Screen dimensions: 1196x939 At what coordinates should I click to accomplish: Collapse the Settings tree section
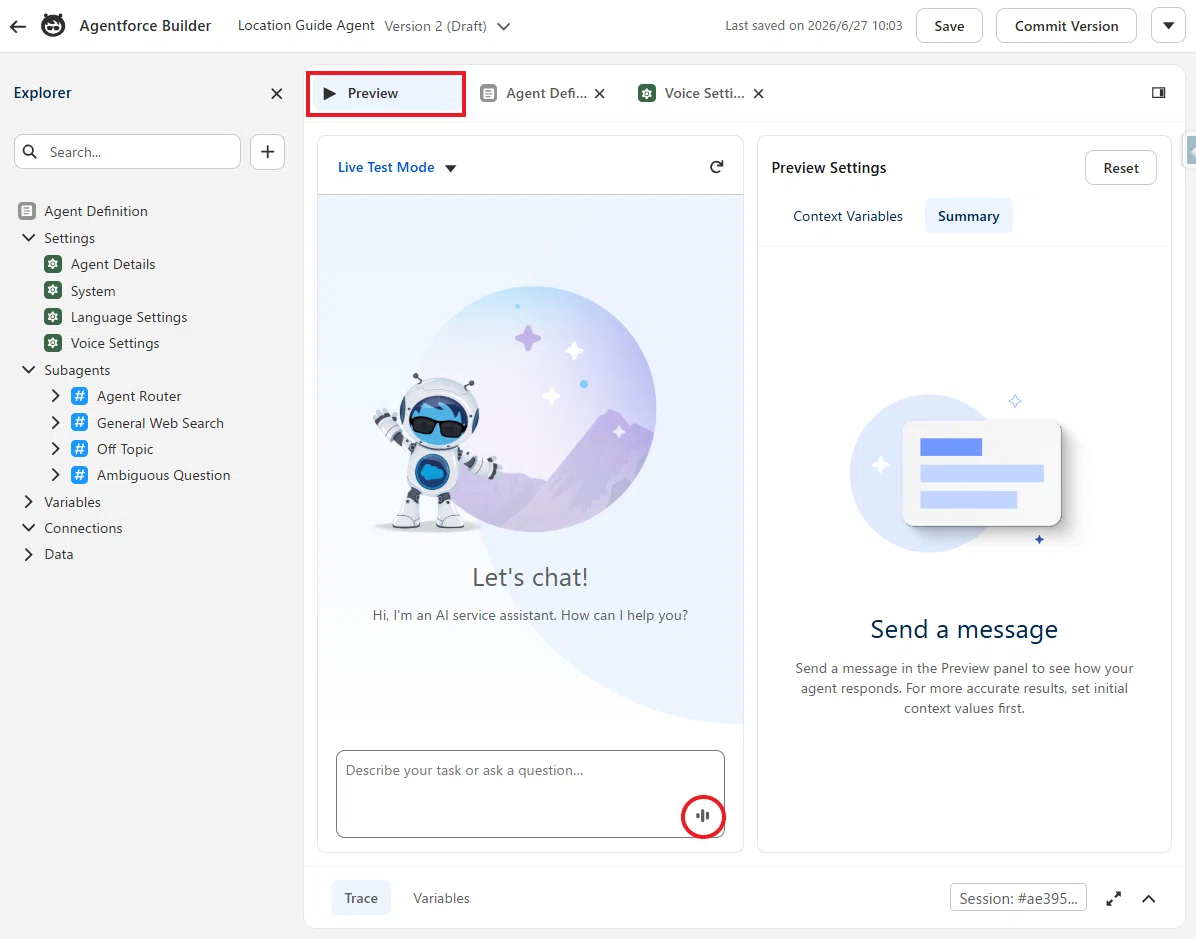28,238
